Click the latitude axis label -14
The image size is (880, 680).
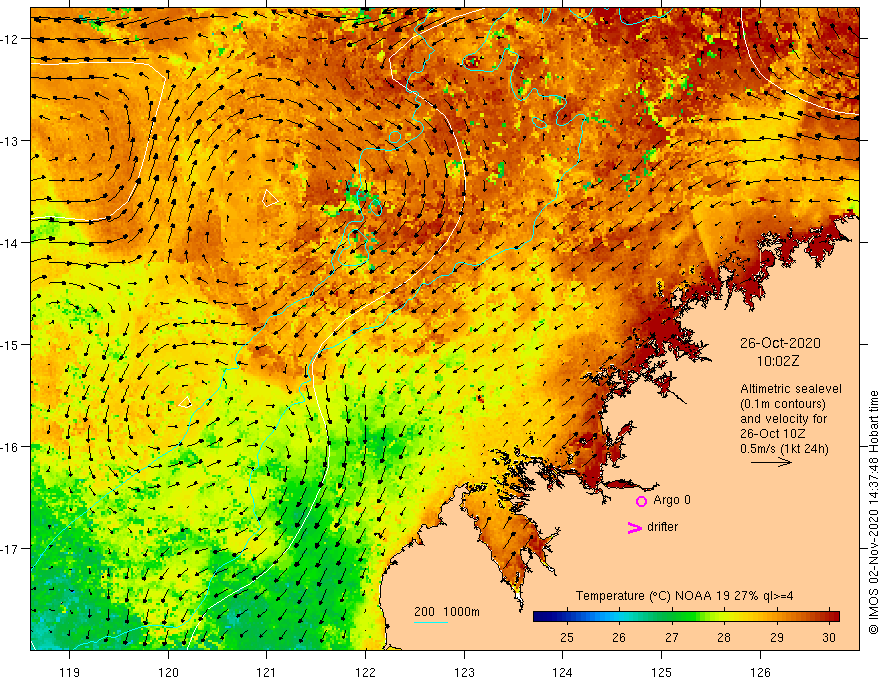[10, 243]
